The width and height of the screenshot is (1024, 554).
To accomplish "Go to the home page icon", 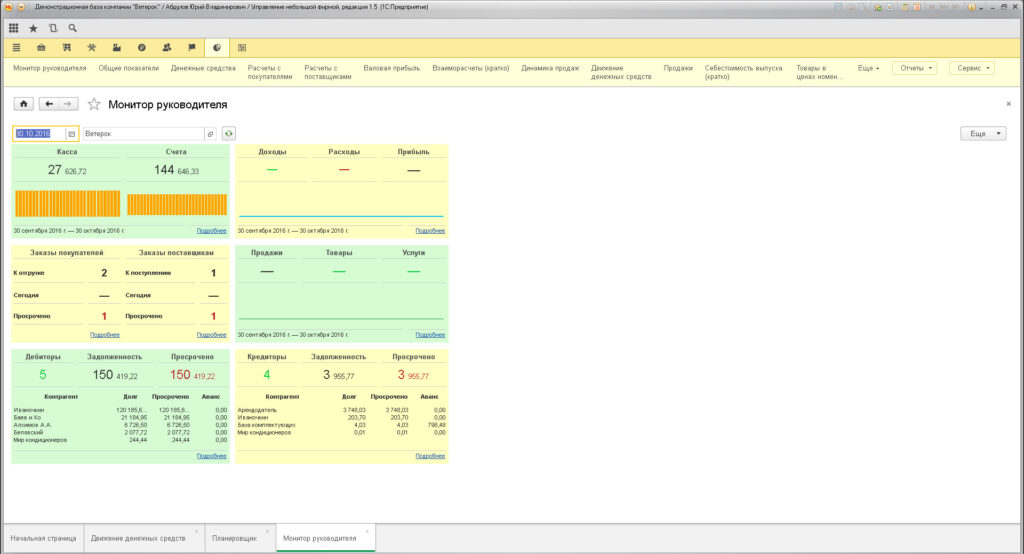I will click(x=24, y=104).
